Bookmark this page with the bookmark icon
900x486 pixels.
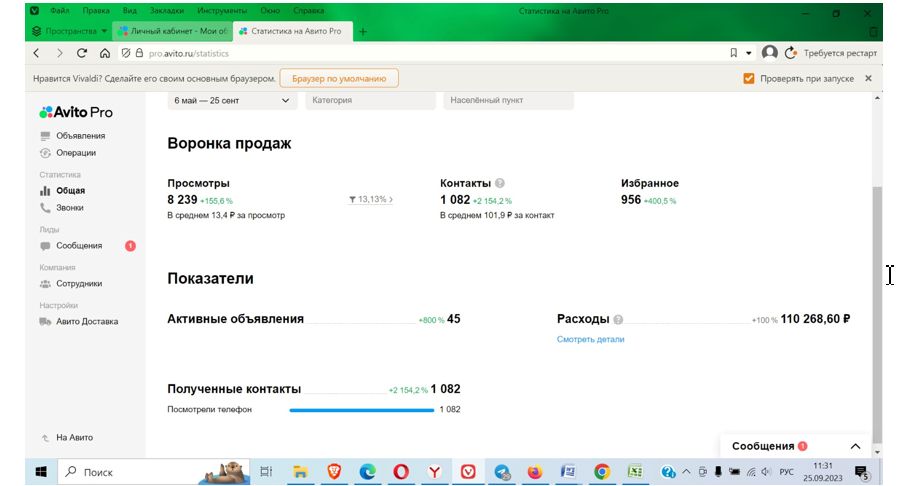[734, 53]
